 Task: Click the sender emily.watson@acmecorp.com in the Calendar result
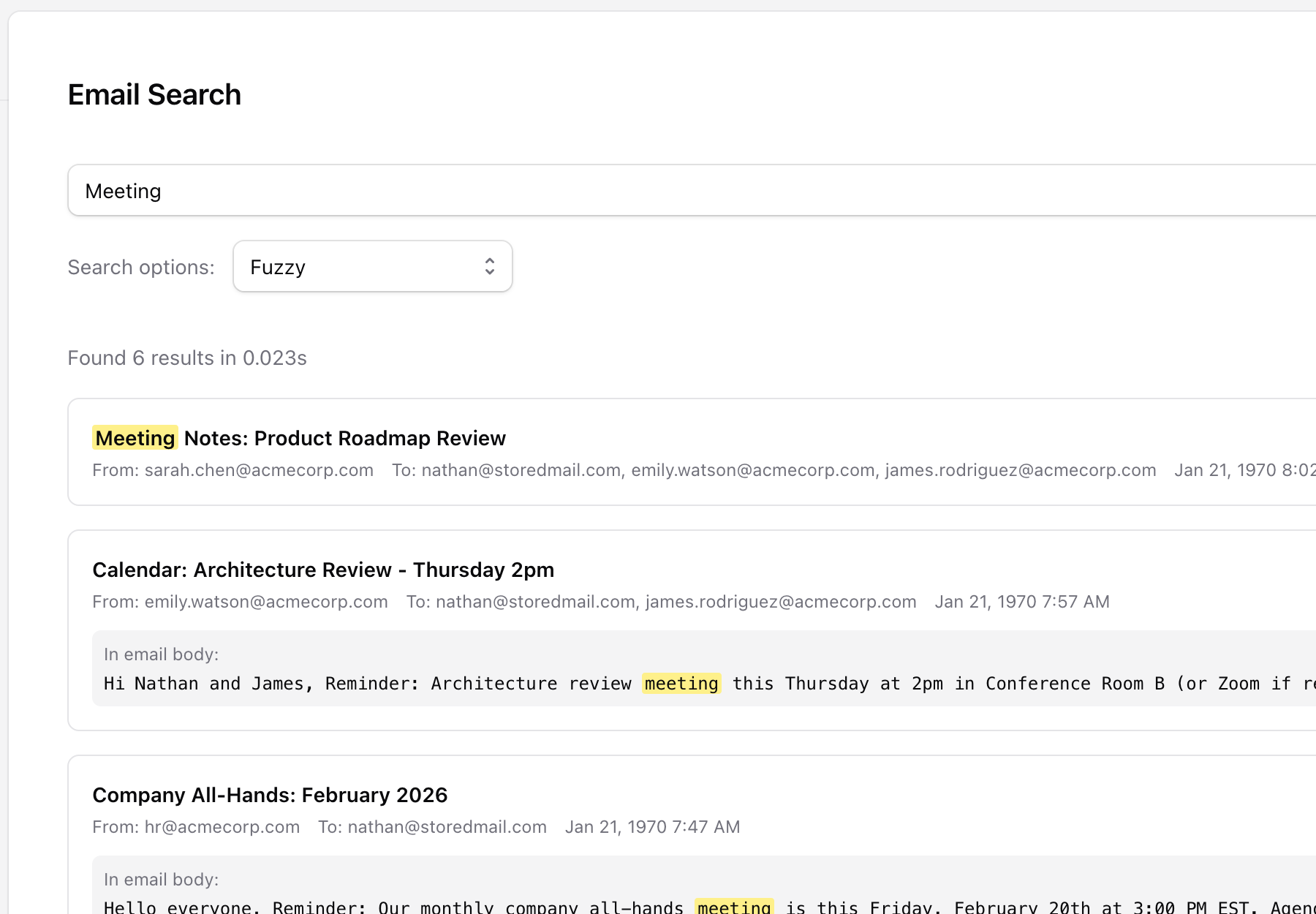(266, 602)
